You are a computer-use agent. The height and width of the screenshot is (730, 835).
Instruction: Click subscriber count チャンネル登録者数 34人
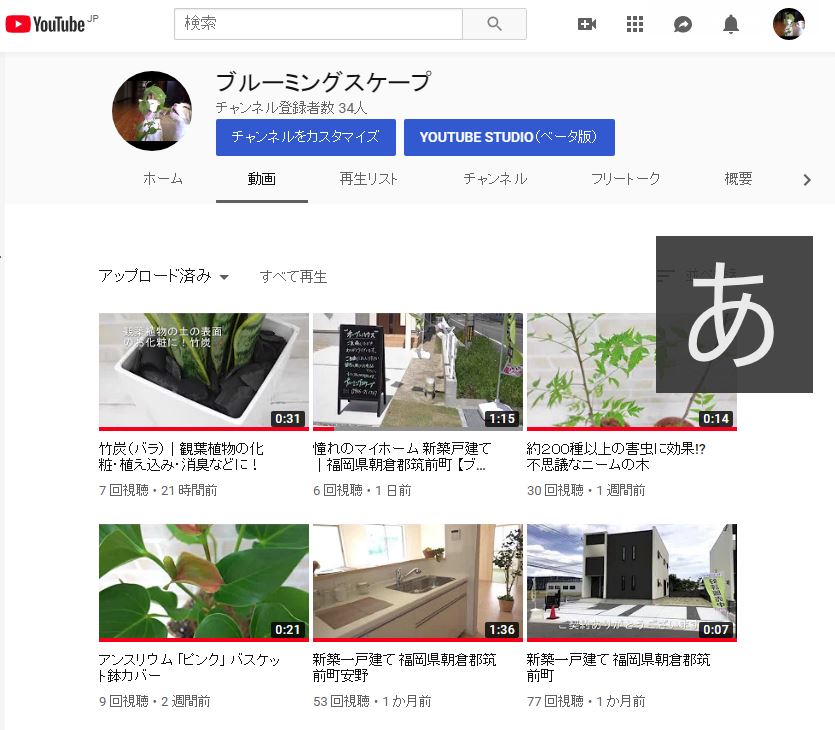(292, 108)
